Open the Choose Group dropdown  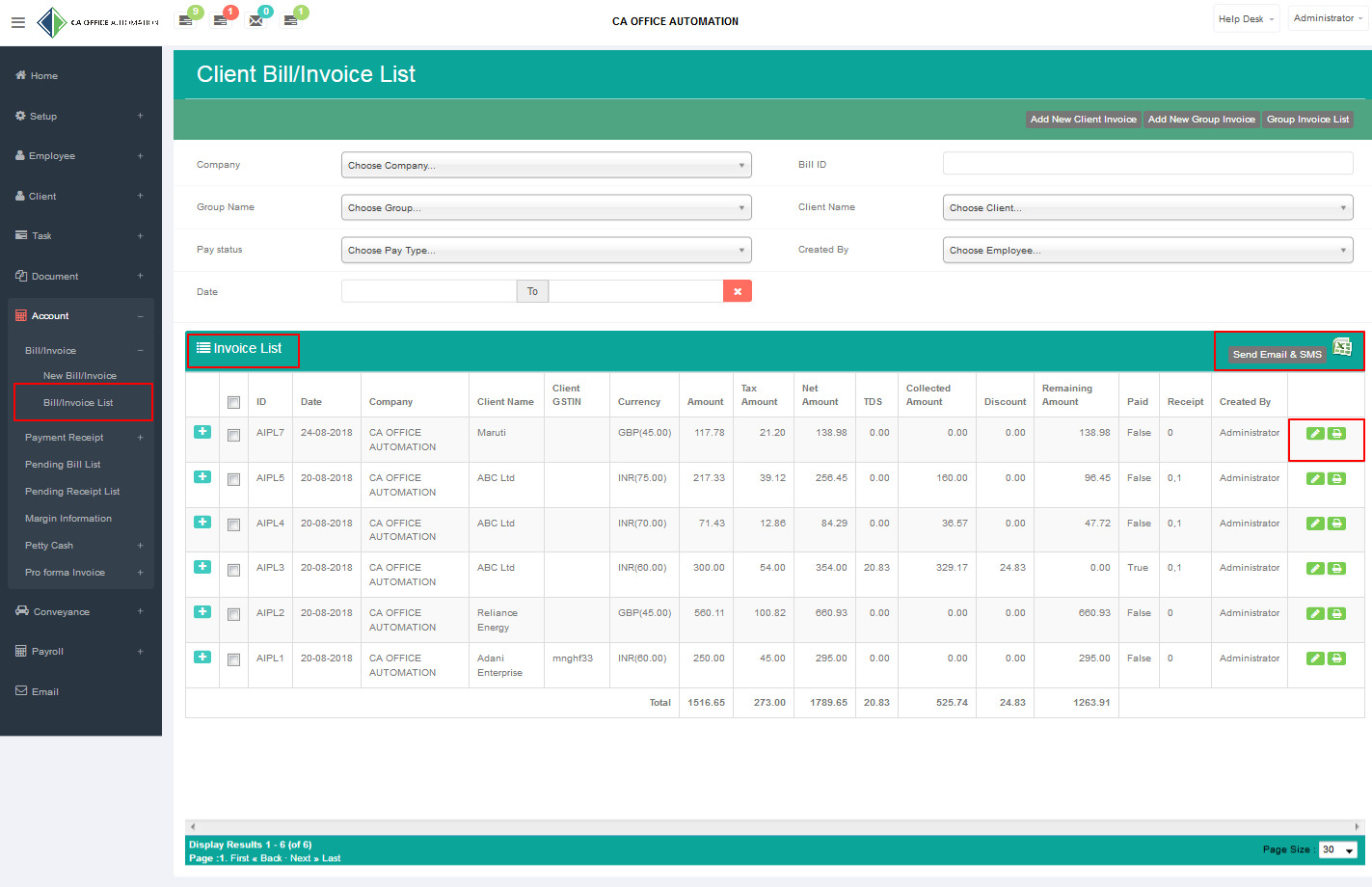pos(547,207)
